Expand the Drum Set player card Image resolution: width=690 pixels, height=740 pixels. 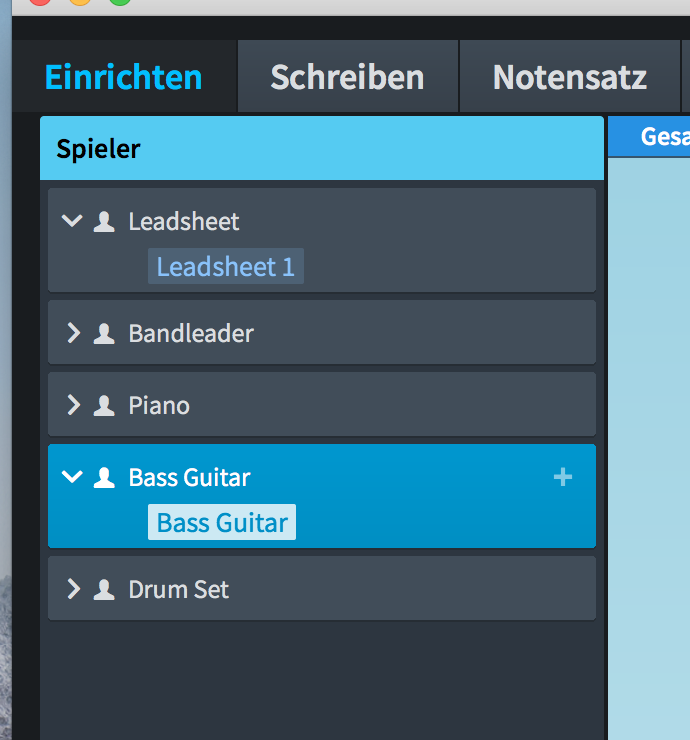(x=72, y=590)
